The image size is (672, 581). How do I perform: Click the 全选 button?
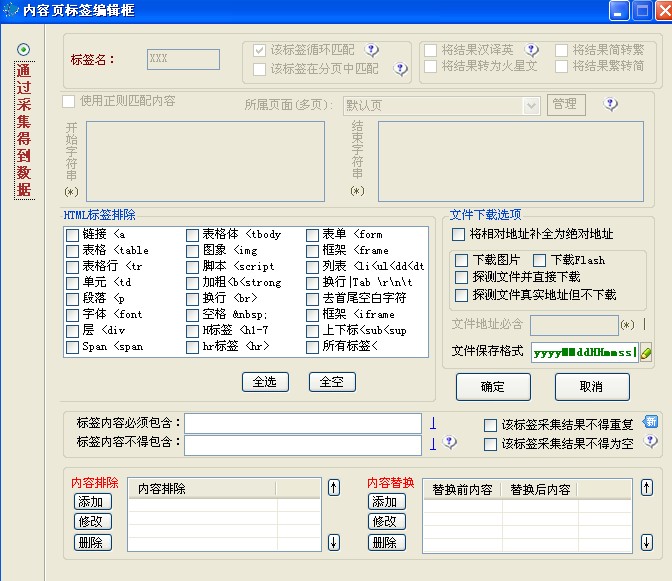(265, 382)
